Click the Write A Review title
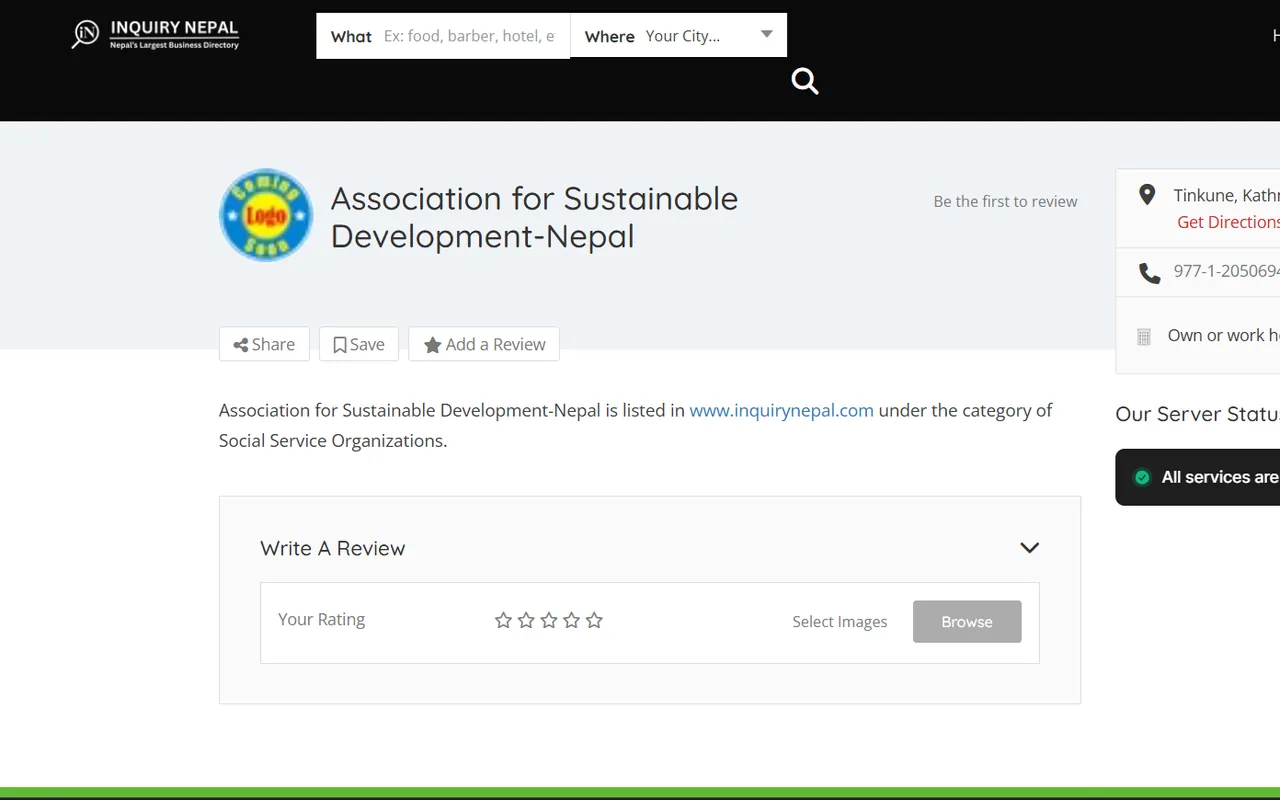Image resolution: width=1280 pixels, height=800 pixels. pyautogui.click(x=333, y=548)
